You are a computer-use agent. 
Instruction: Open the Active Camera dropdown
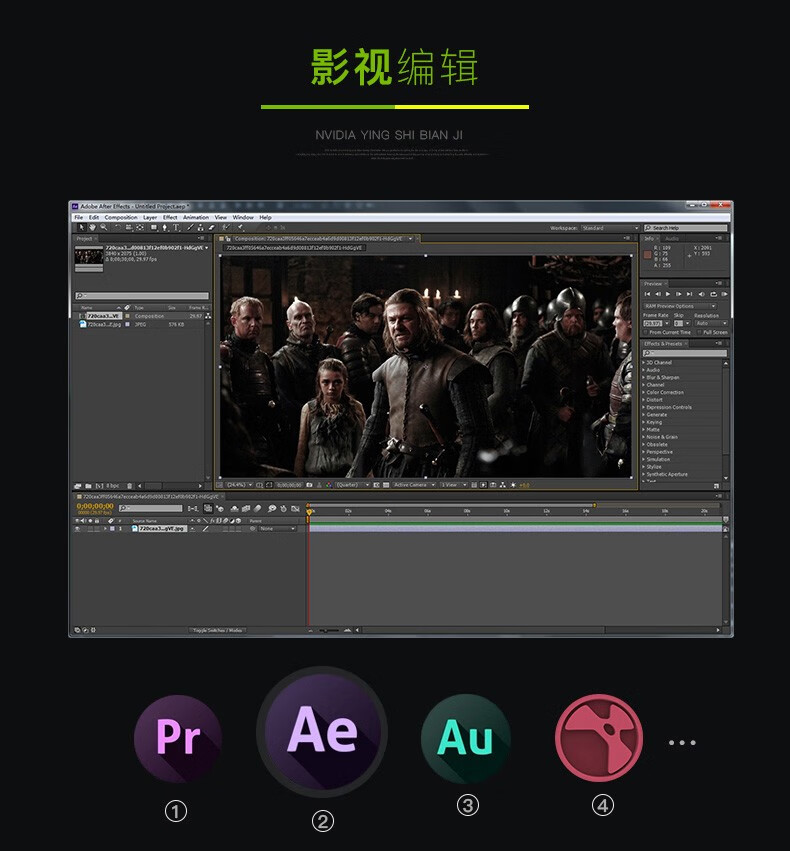point(414,485)
